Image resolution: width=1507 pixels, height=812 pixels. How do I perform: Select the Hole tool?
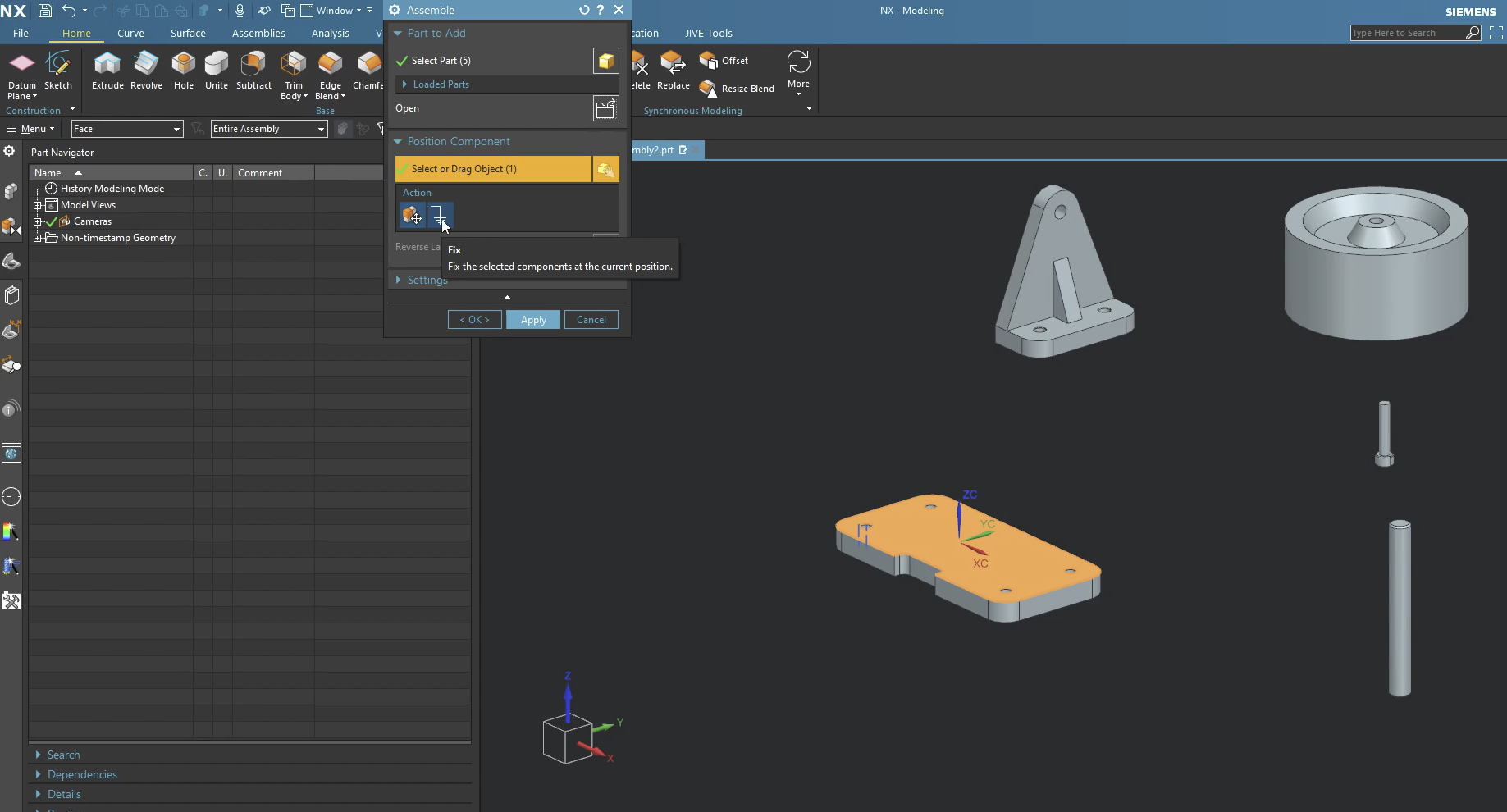point(184,71)
